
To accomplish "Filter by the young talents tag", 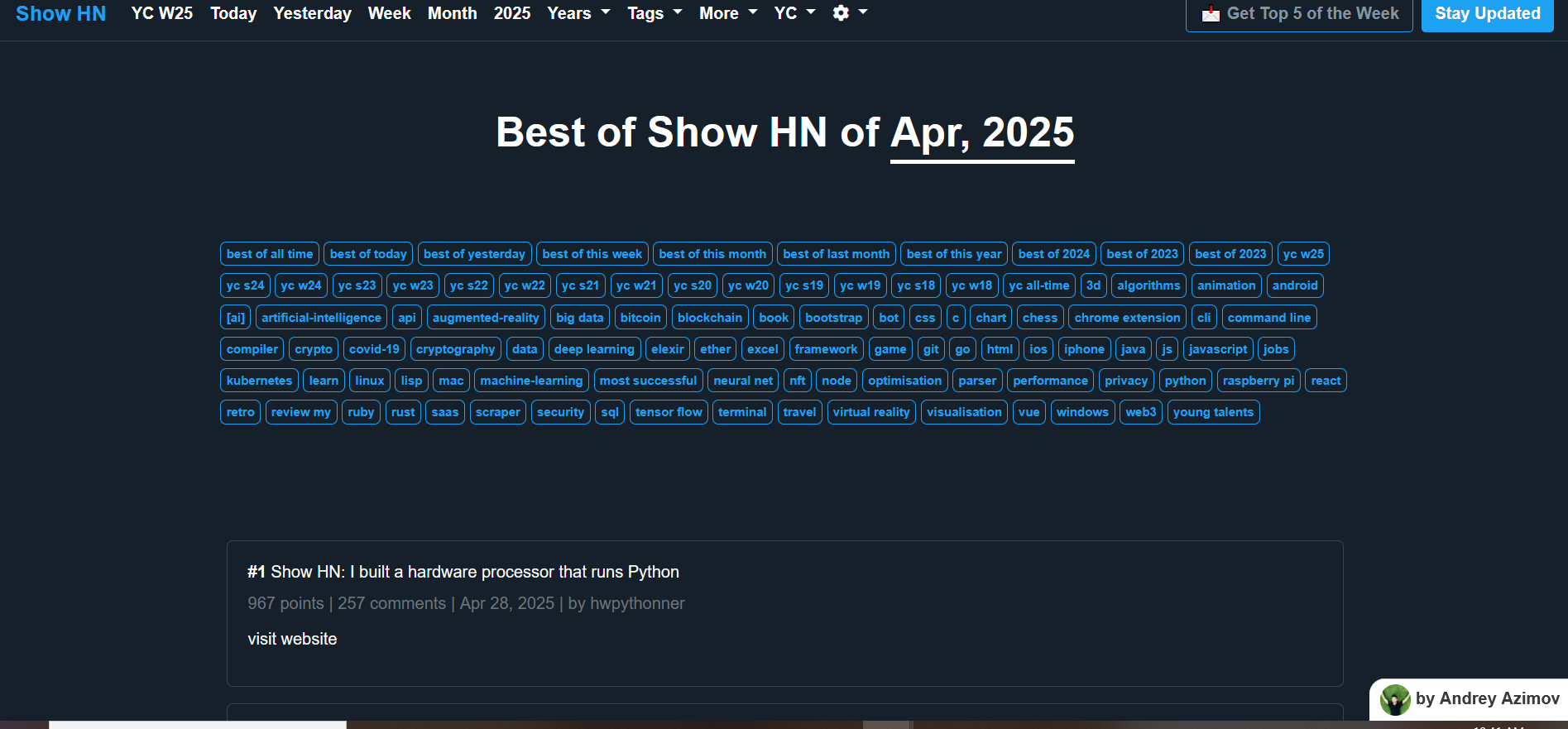I will pos(1213,412).
